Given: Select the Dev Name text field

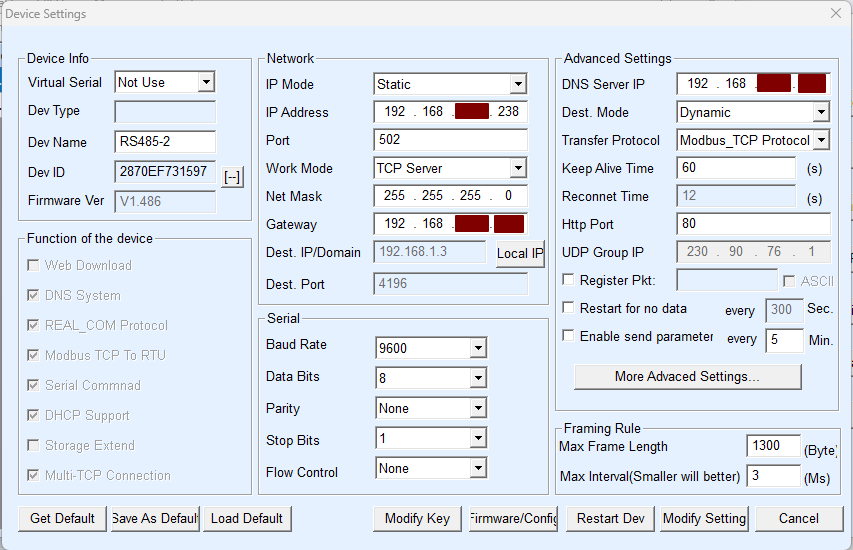Looking at the screenshot, I should 165,142.
